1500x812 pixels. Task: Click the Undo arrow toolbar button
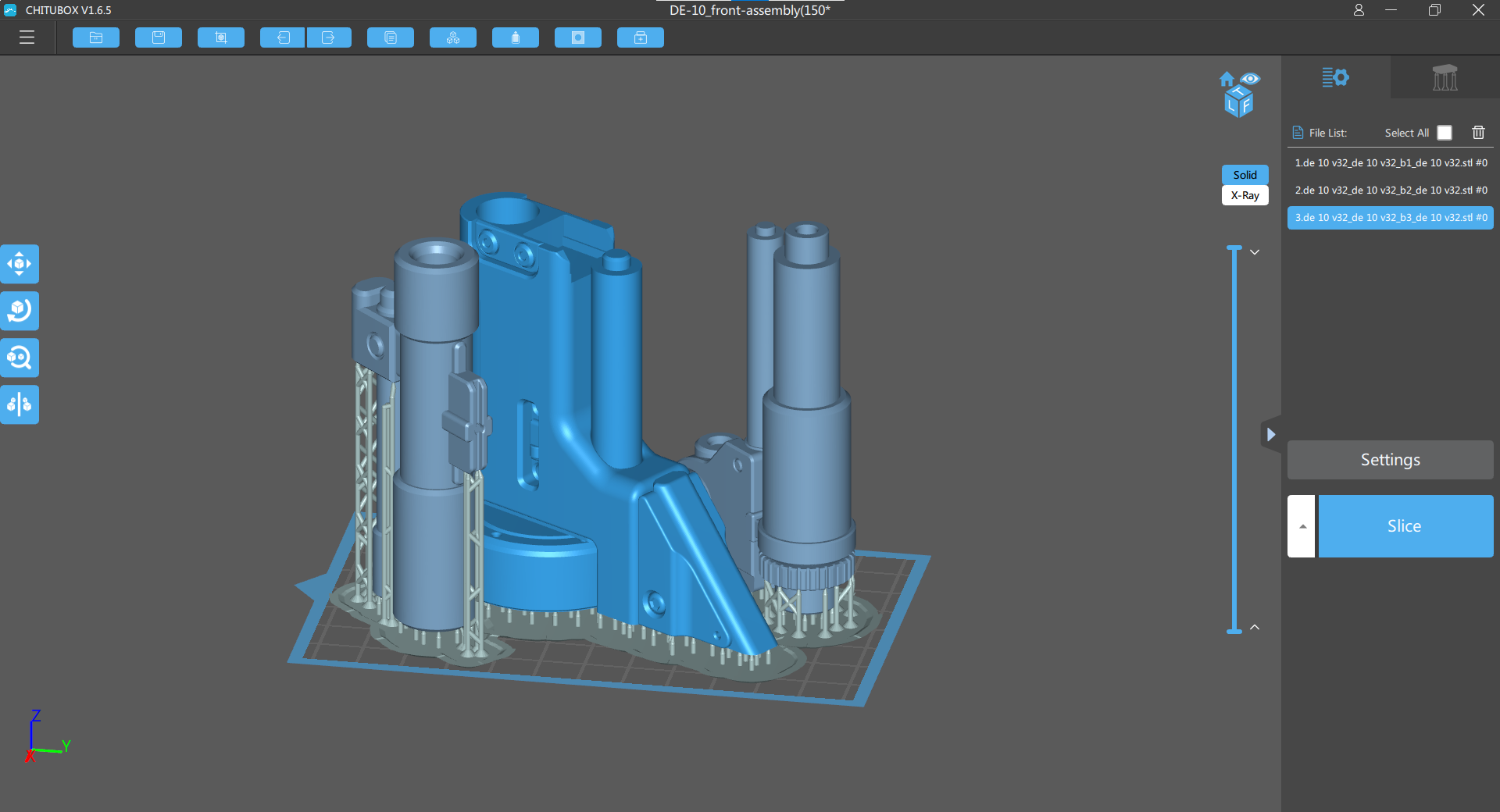[x=282, y=37]
